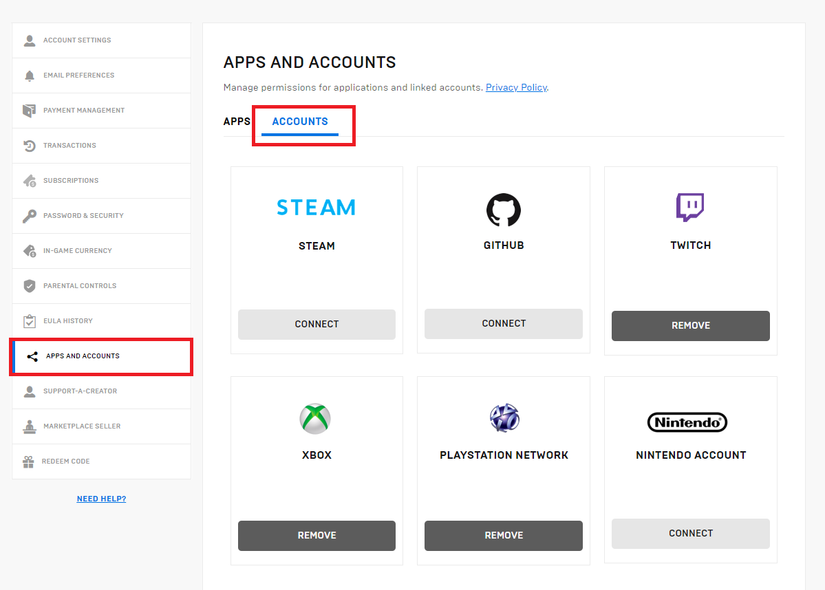
Task: Click the Account Settings person icon
Action: [29, 41]
